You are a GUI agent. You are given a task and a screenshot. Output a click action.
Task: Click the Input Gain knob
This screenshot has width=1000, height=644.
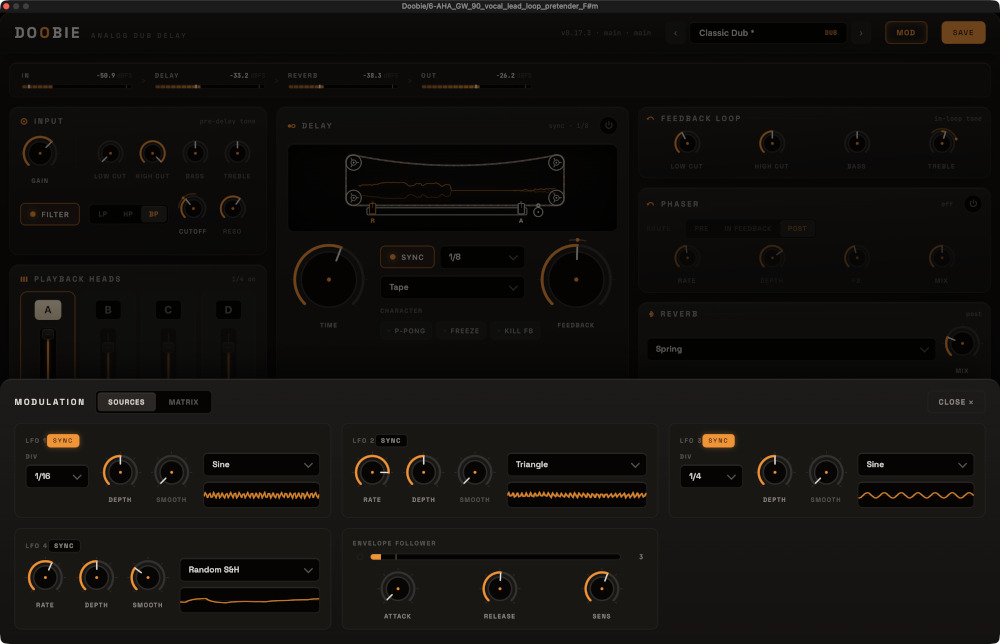point(40,153)
